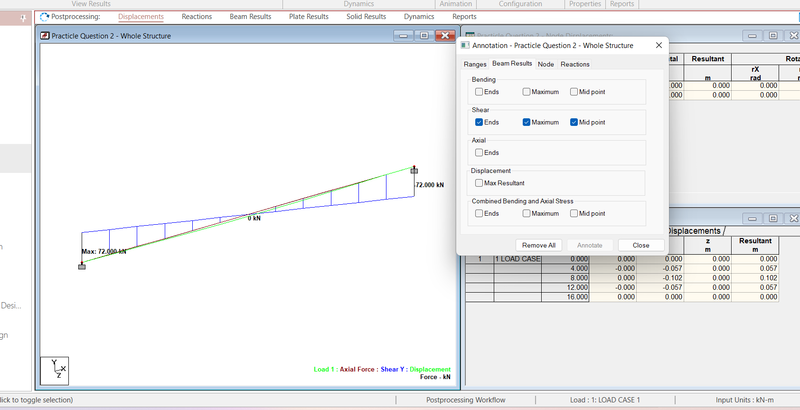Click the Whole Structure window title icon
Viewport: 800px width, 410px height.
pyautogui.click(x=45, y=36)
